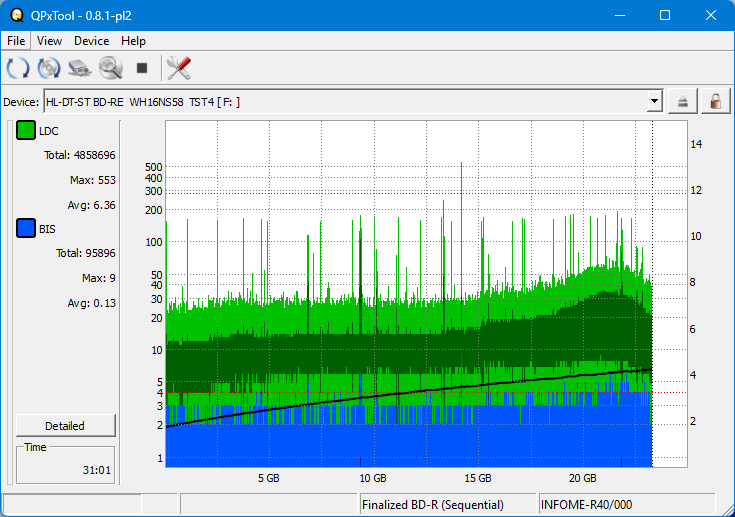Click the elapsed time 31:01 value
This screenshot has height=517, width=735.
click(97, 470)
